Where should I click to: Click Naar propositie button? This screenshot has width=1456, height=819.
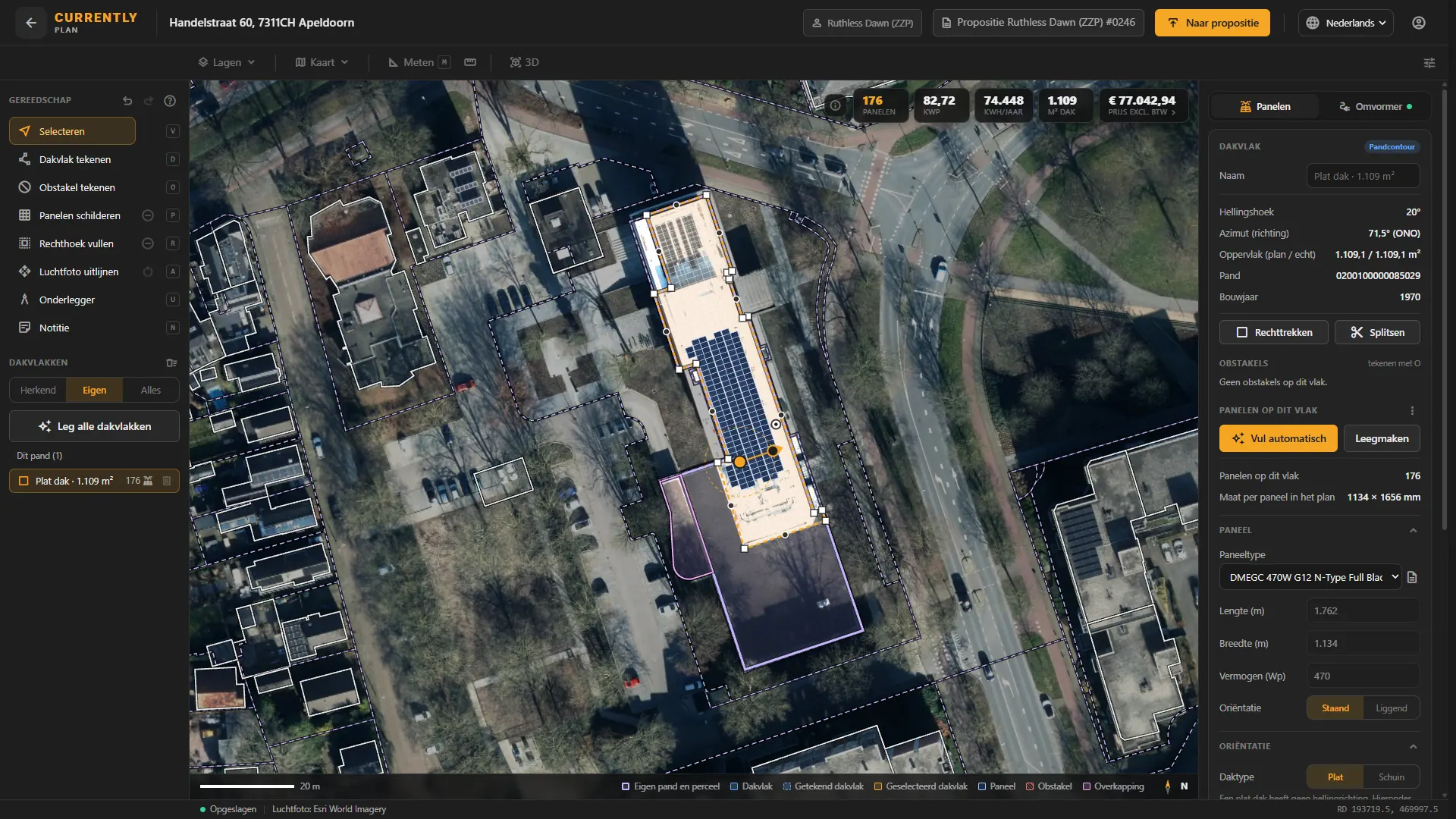[1212, 23]
